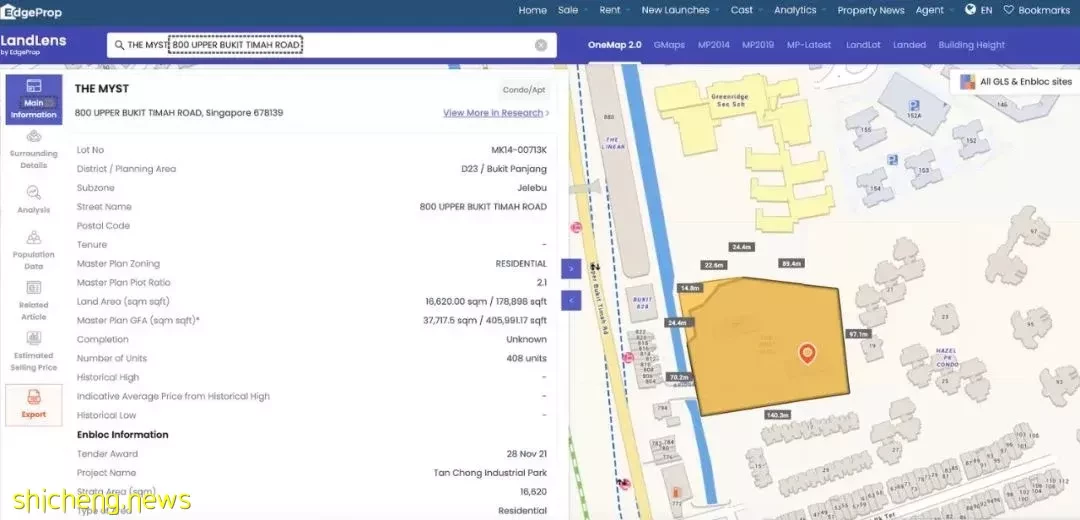Switch to the MP-Latest map tab
Viewport: 1080px width, 520px height.
(x=809, y=45)
